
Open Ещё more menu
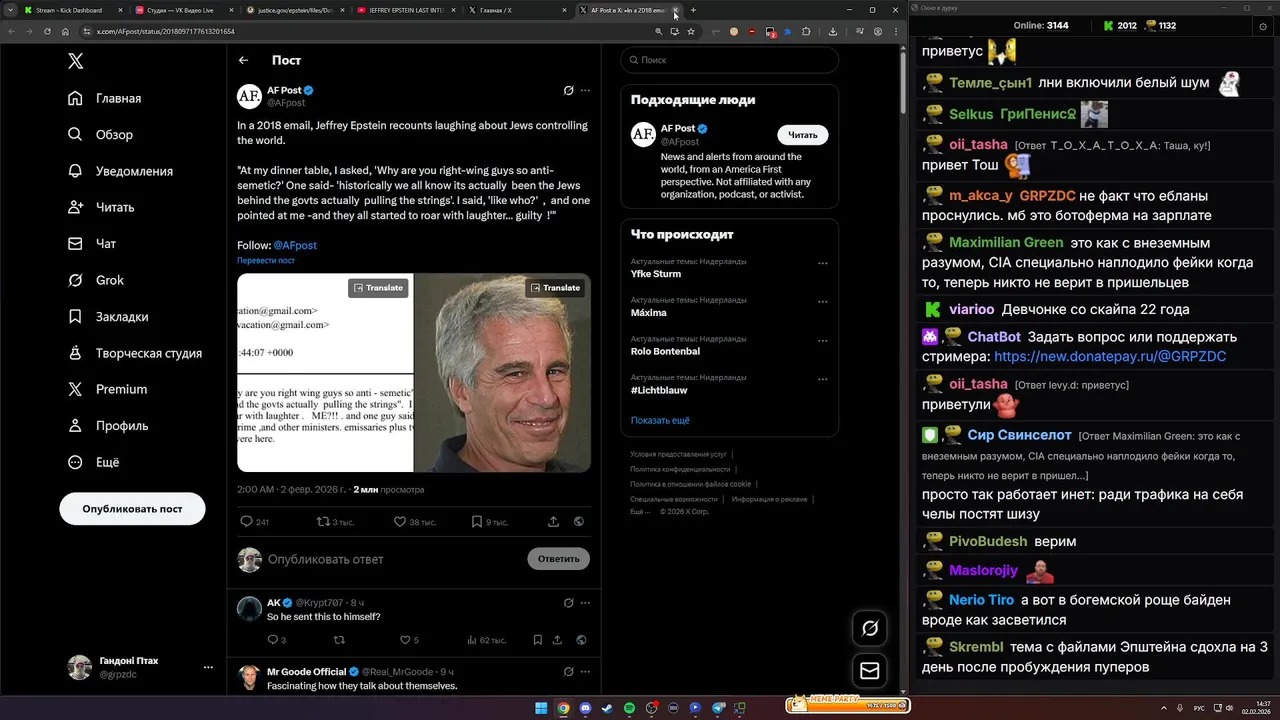tap(93, 462)
